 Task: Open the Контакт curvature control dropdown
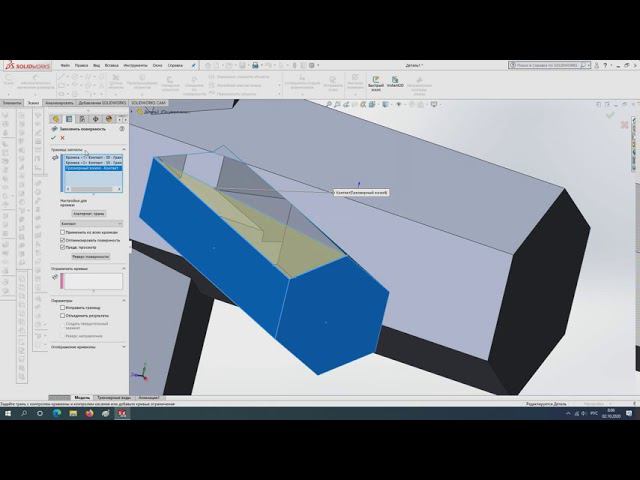pyautogui.click(x=91, y=224)
